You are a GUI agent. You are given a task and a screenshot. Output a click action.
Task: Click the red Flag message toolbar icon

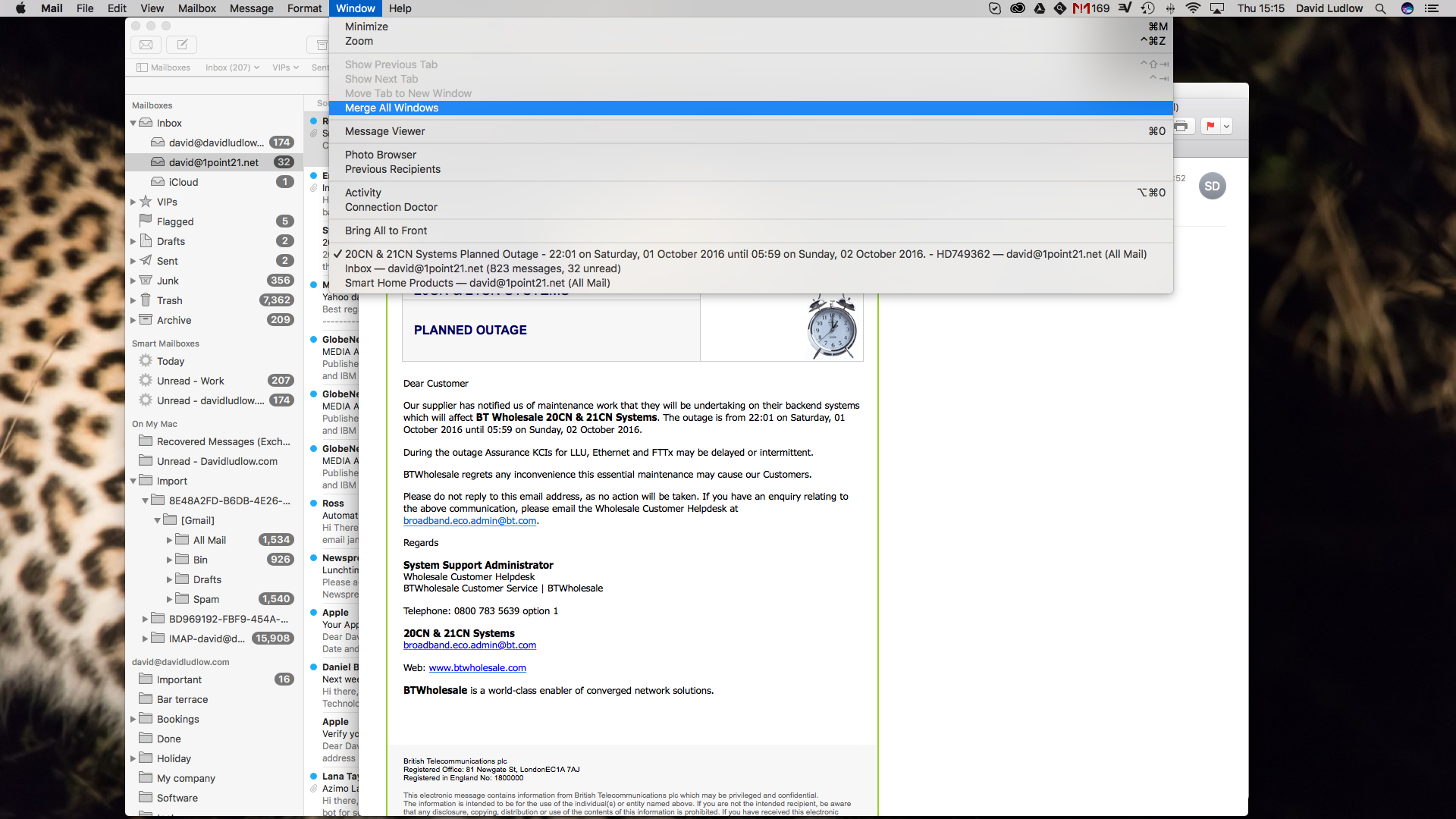click(x=1210, y=127)
